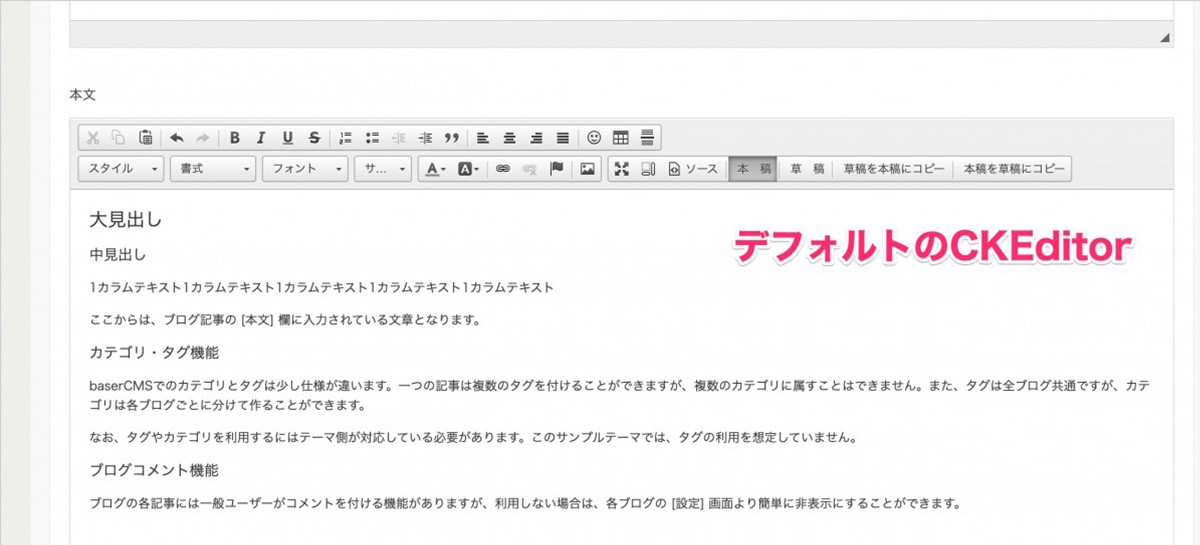Increase the indent
The width and height of the screenshot is (1200, 545).
pos(425,138)
